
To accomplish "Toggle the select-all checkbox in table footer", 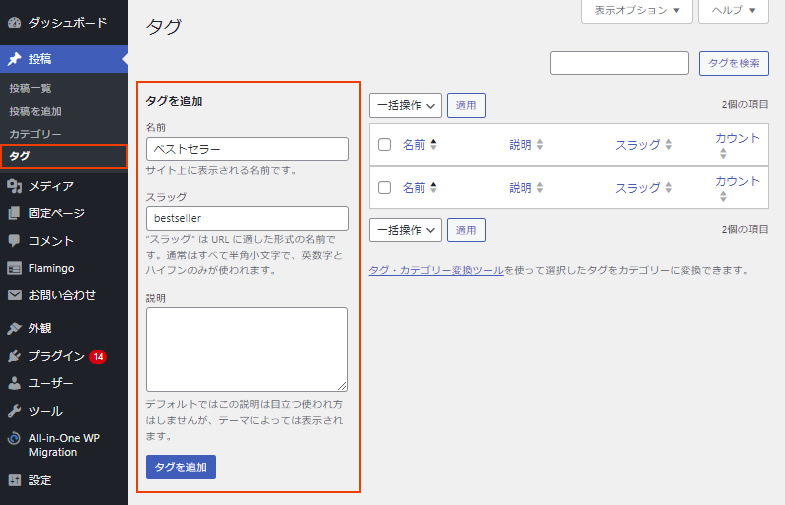I will 385,187.
